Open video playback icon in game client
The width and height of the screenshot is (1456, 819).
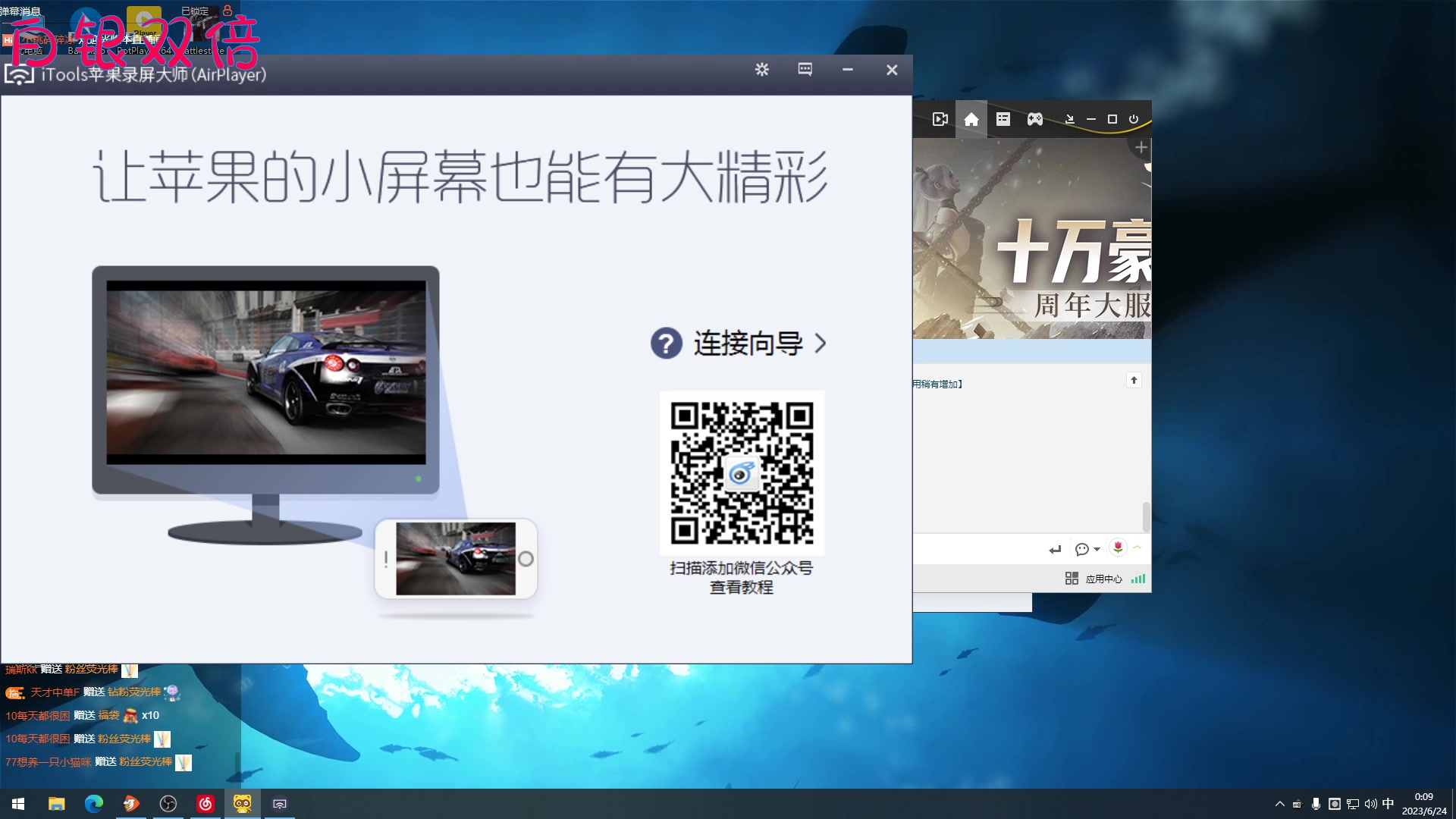click(x=940, y=119)
